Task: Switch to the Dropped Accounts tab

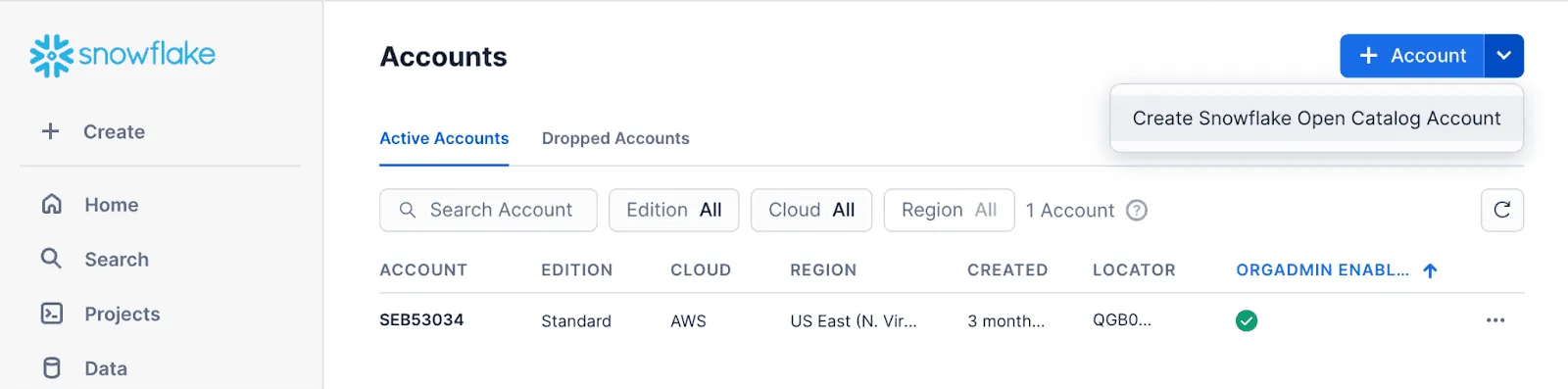Action: tap(615, 138)
